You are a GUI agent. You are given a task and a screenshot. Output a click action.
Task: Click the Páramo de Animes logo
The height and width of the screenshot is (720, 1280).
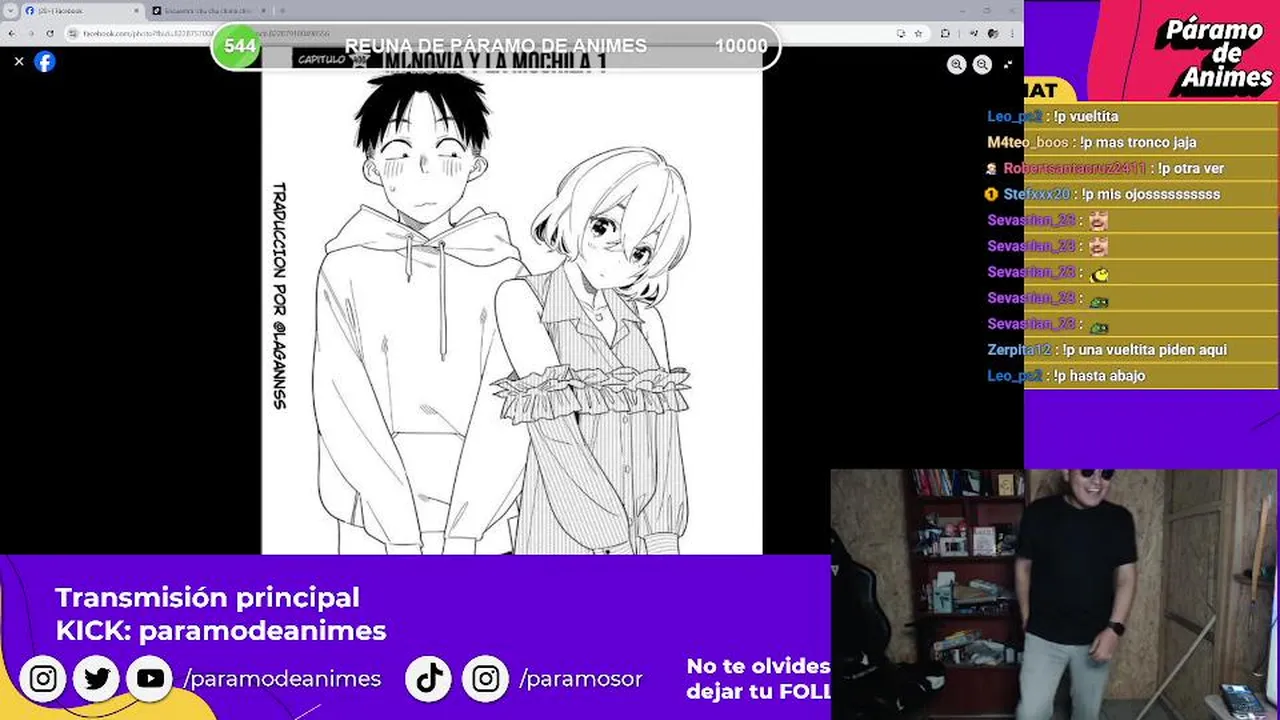click(x=1212, y=55)
